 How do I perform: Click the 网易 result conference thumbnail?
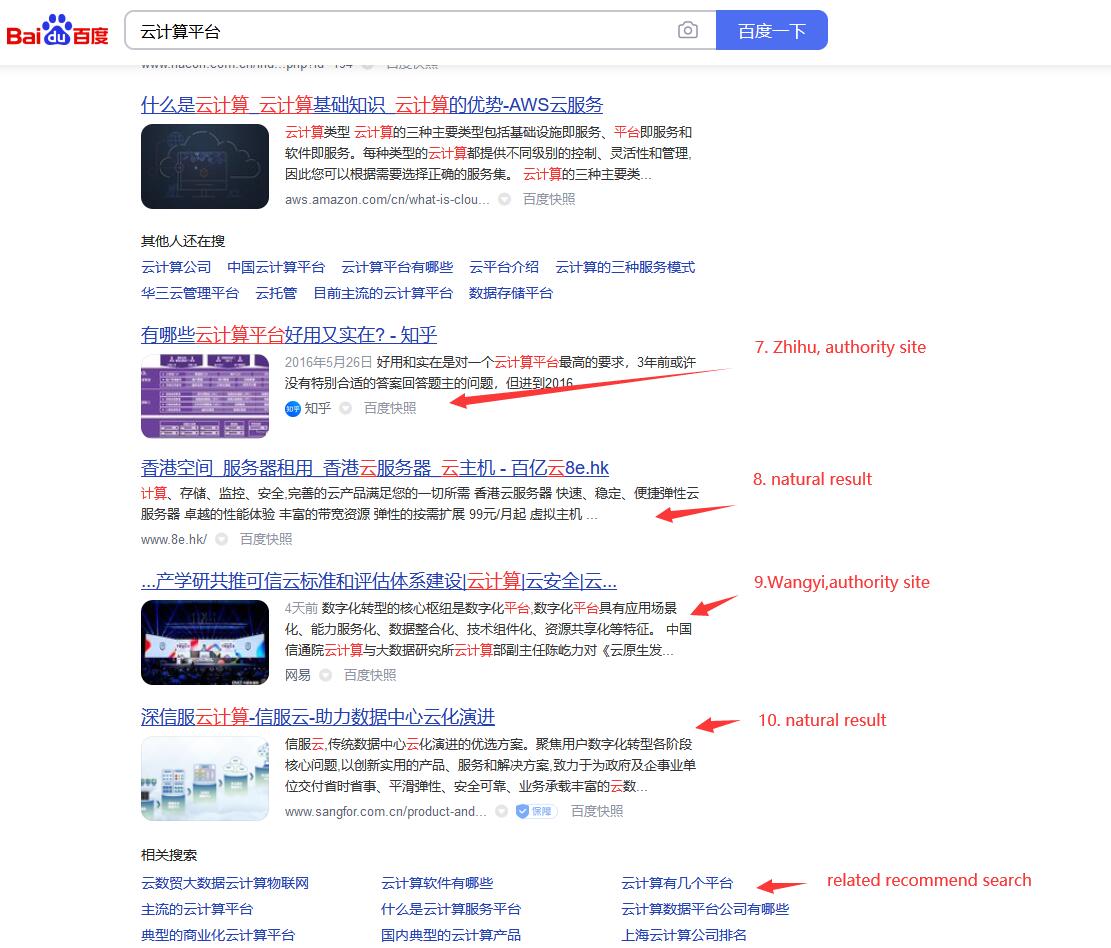coord(205,643)
